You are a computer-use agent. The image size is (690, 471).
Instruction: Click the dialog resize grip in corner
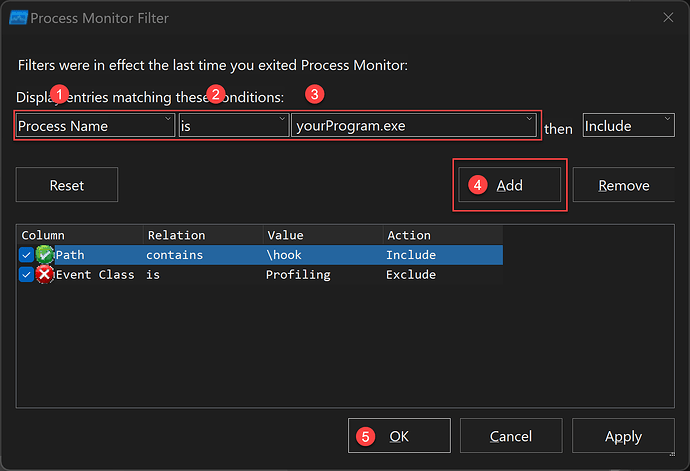coord(672,454)
